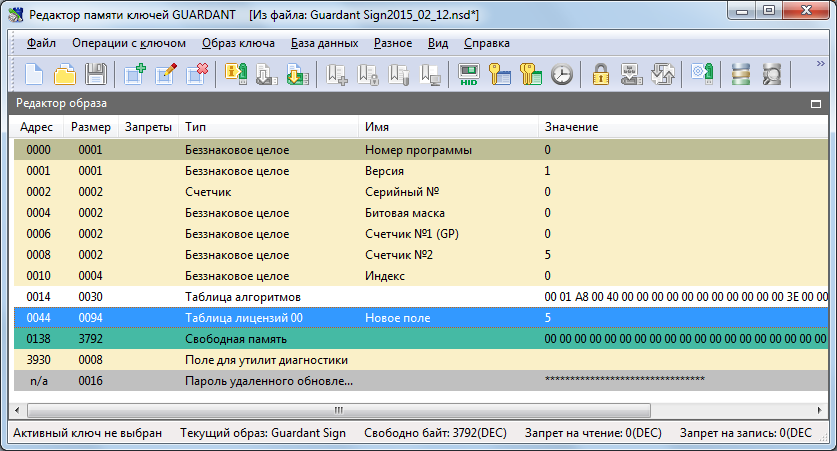Click the yellow padlock icon
Screen dimensions: 837x451
(600, 74)
